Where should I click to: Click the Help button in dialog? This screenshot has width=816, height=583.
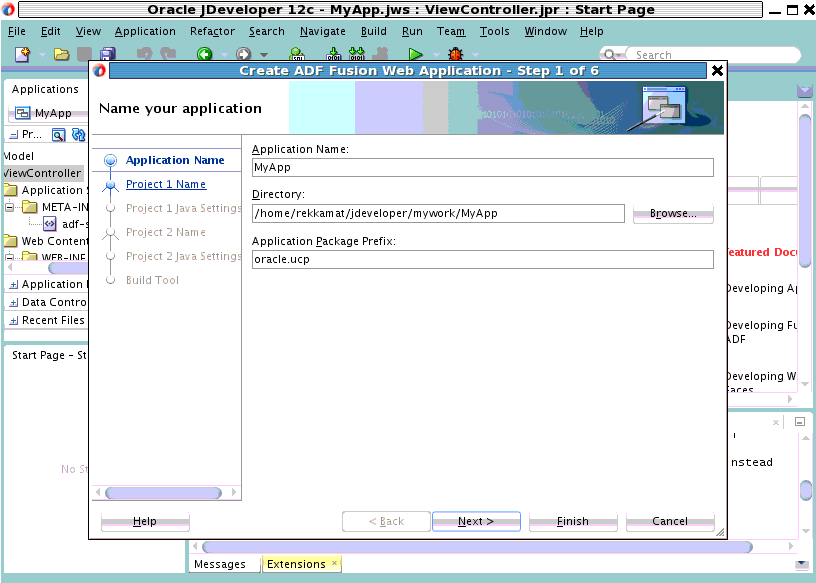point(145,521)
